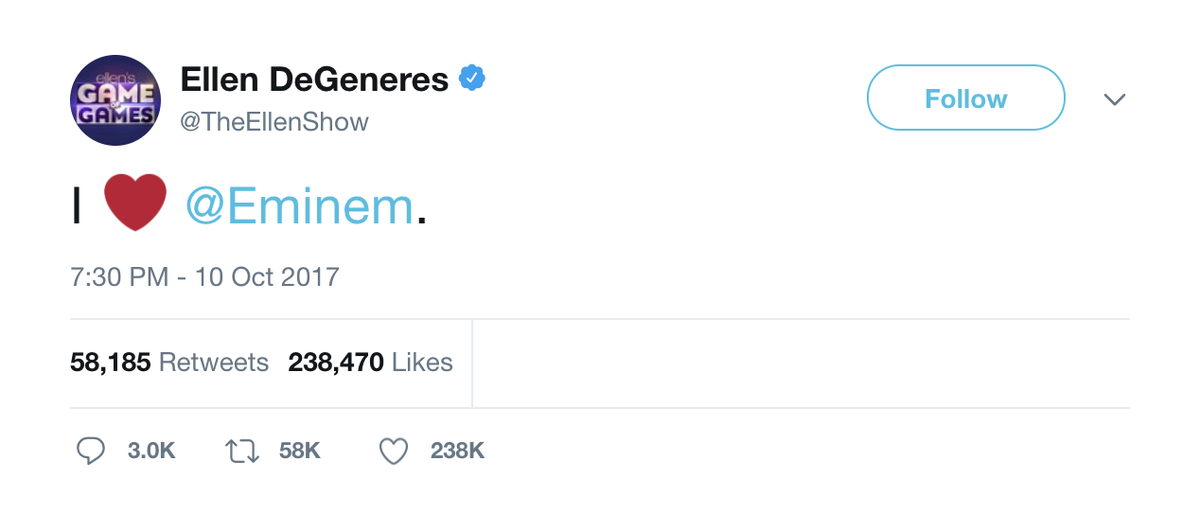This screenshot has height=532, width=1200.
Task: Open the Game of Games profile avatar
Action: [x=116, y=100]
